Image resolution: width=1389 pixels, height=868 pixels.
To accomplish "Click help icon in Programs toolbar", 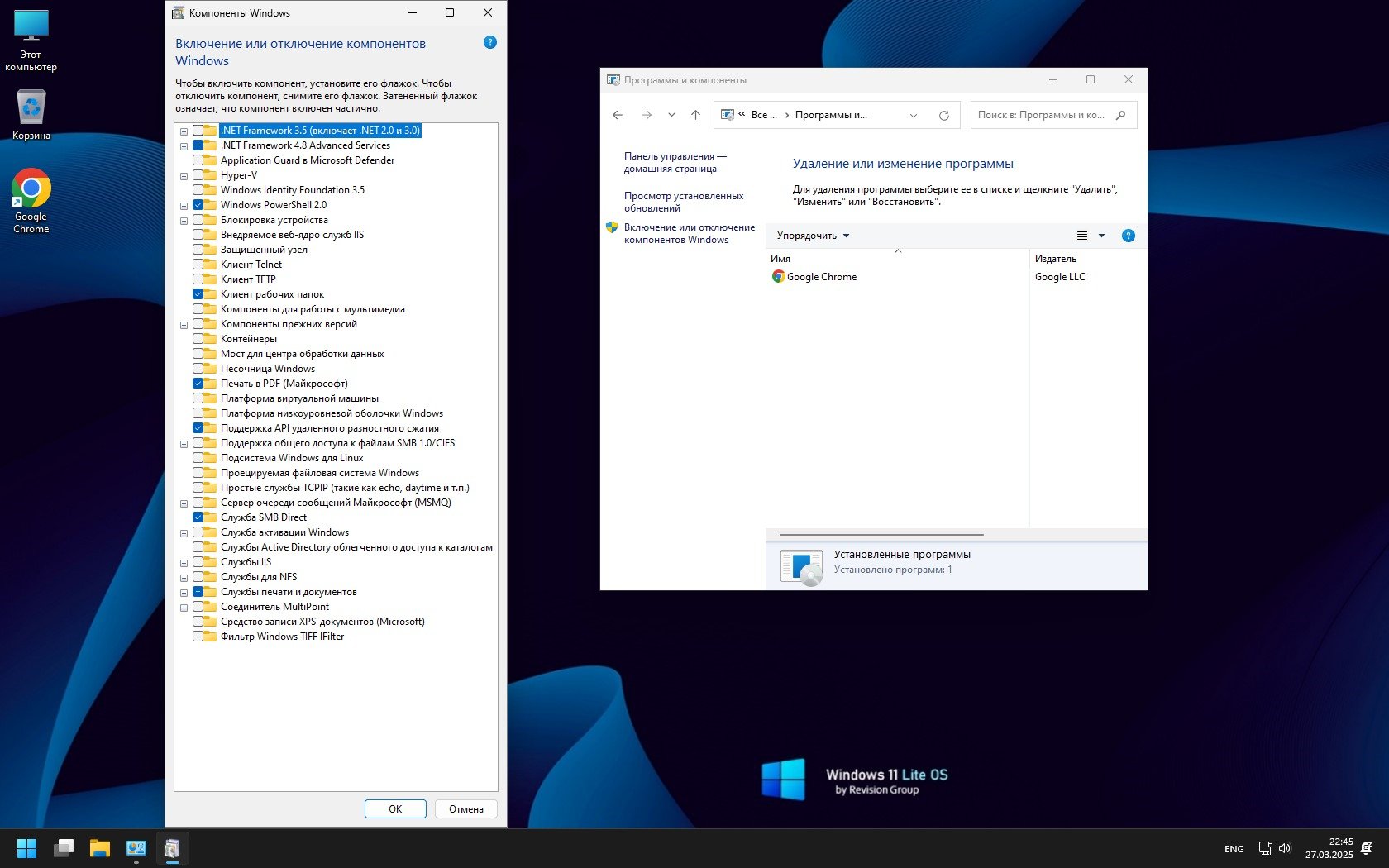I will pyautogui.click(x=1128, y=236).
